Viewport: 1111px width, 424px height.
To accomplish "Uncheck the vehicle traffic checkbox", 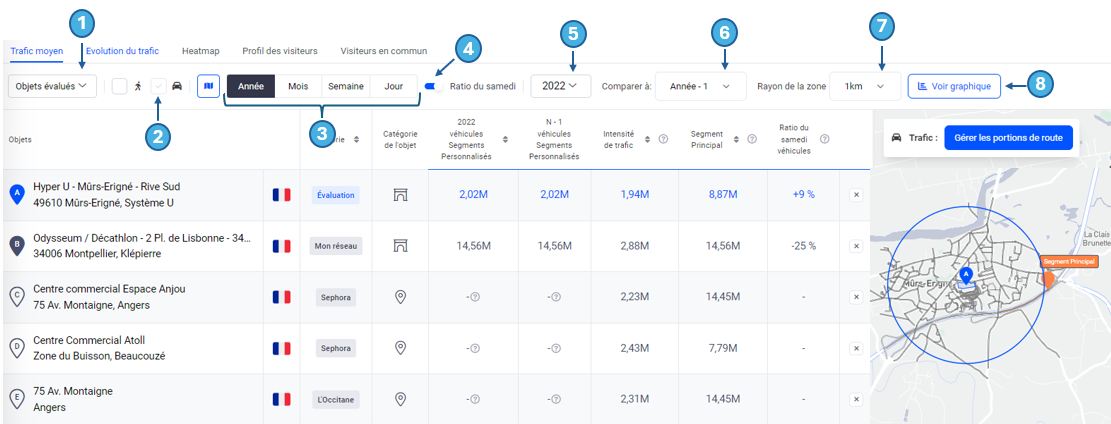I will point(158,87).
